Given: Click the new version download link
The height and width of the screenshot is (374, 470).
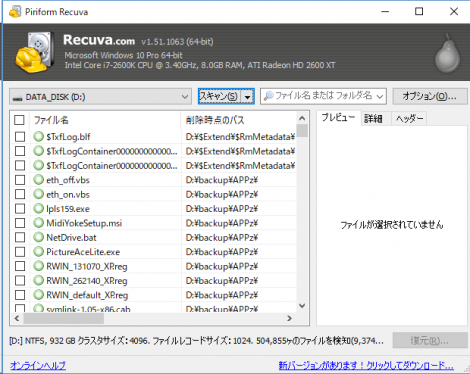Looking at the screenshot, I should [x=366, y=365].
